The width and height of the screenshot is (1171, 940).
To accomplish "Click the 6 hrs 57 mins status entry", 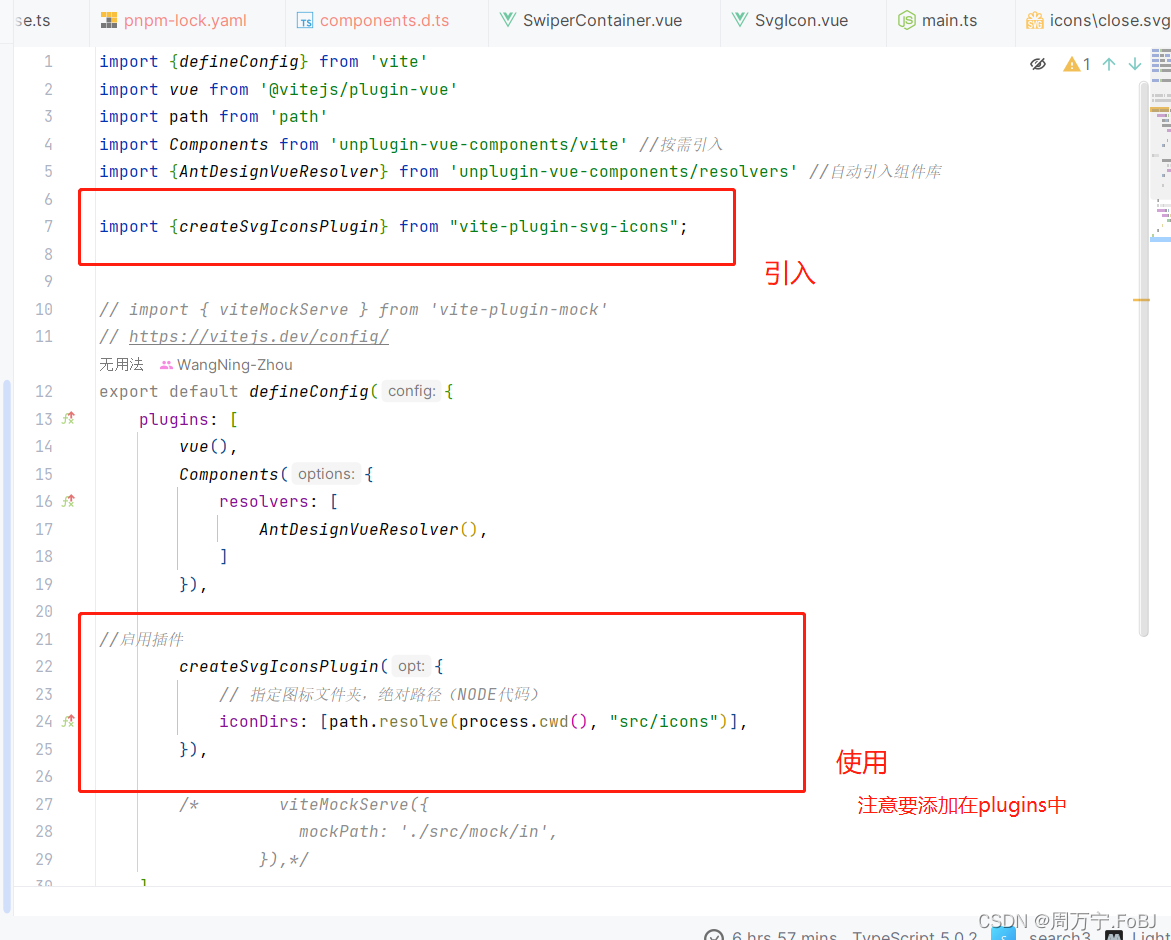I will click(x=784, y=936).
